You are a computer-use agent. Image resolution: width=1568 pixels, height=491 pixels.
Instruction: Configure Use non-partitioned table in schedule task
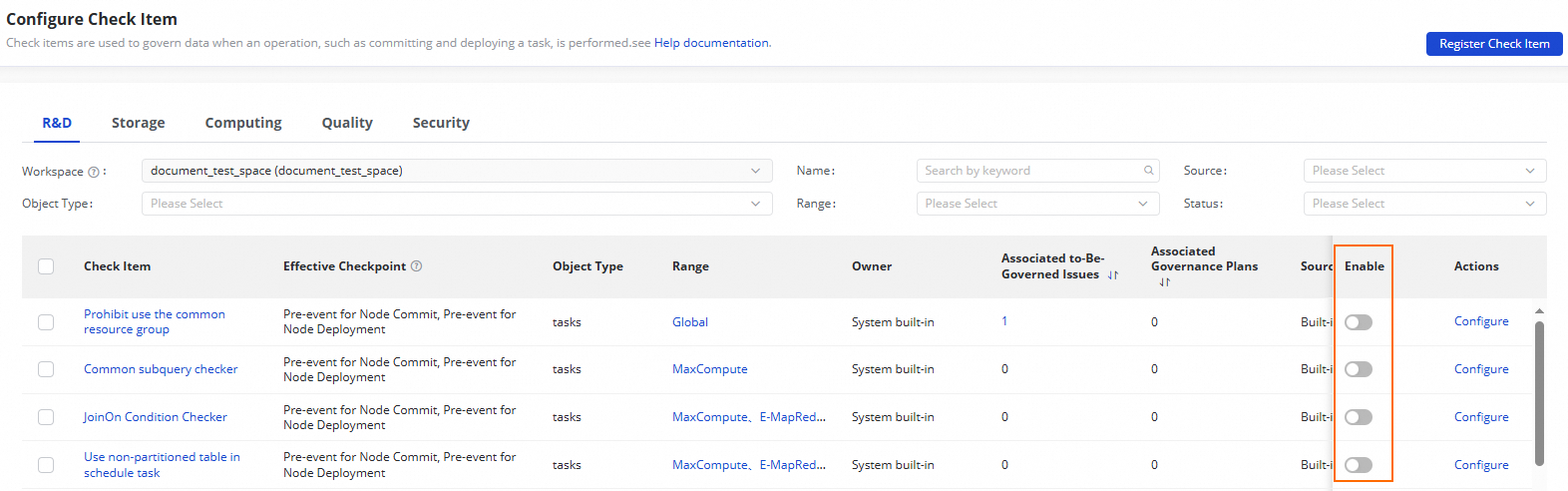point(1481,465)
